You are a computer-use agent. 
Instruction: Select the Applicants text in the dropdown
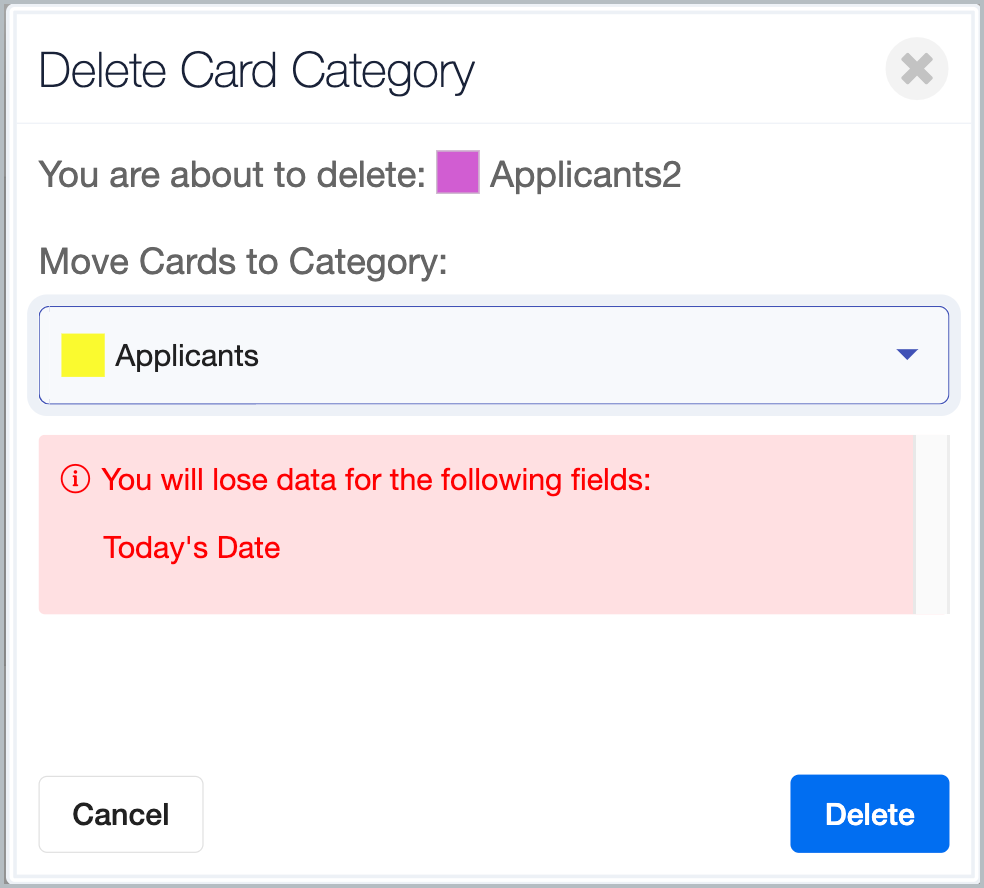coord(187,356)
